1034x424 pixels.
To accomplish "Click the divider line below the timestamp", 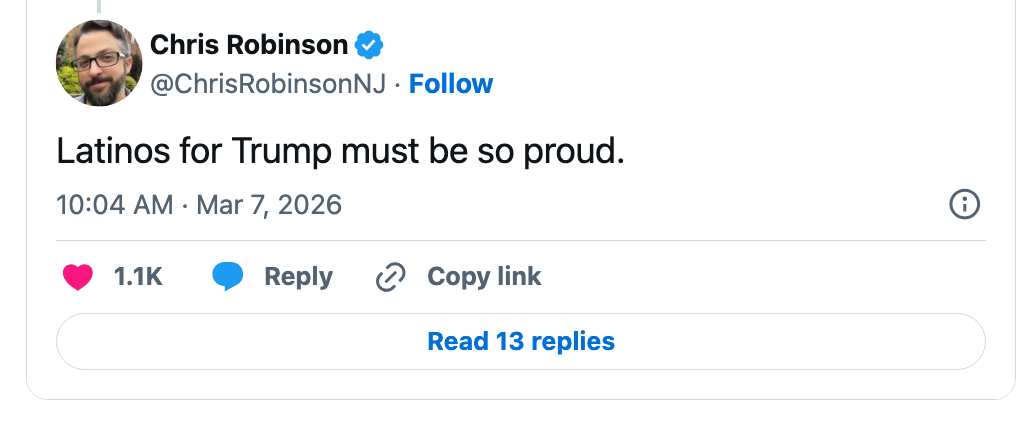I will point(521,241).
